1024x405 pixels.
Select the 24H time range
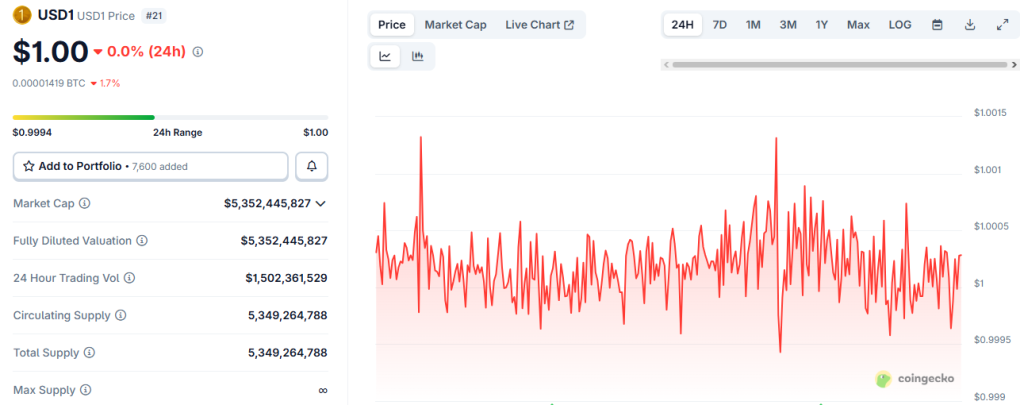coord(683,25)
